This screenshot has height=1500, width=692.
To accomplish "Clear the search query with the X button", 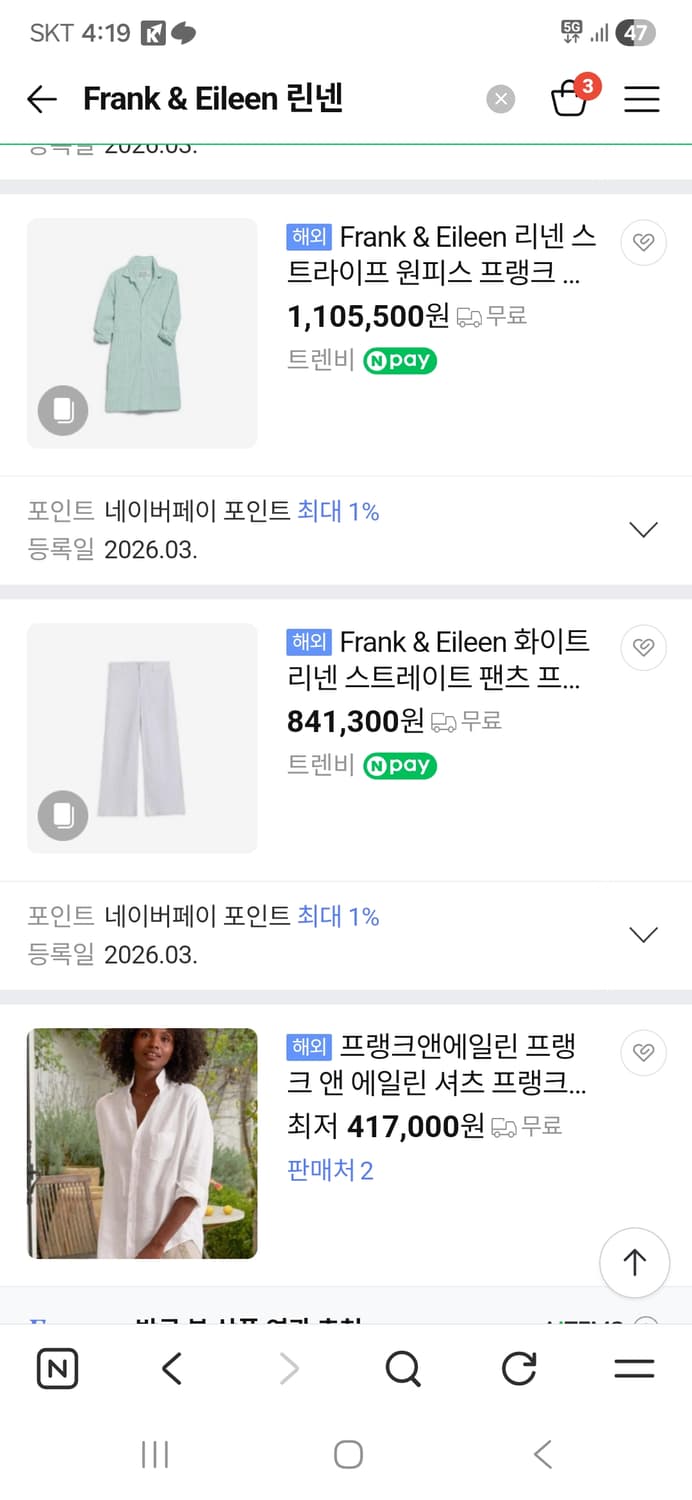I will (x=500, y=98).
